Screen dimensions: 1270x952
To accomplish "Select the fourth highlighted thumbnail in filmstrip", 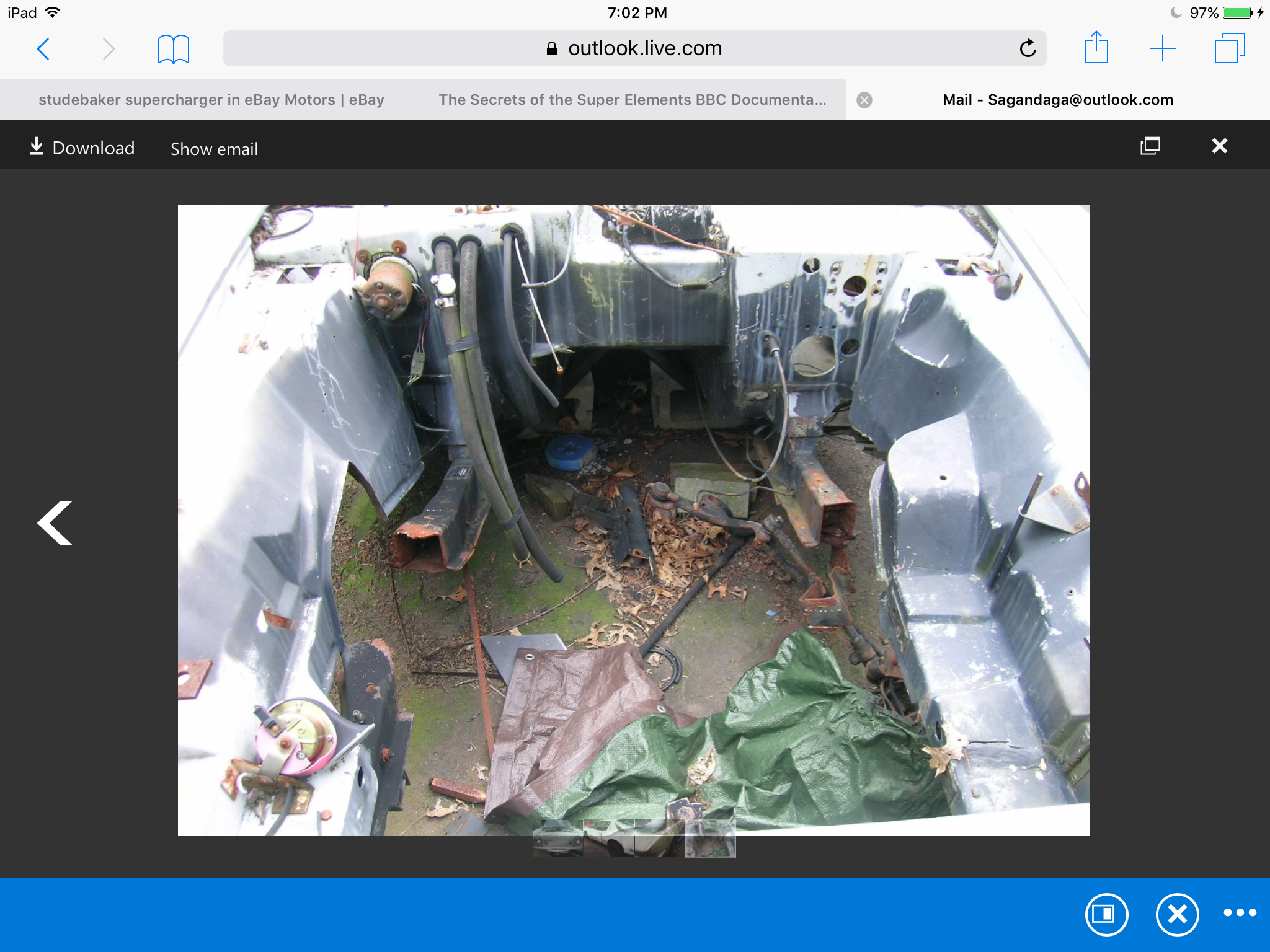I will click(711, 839).
